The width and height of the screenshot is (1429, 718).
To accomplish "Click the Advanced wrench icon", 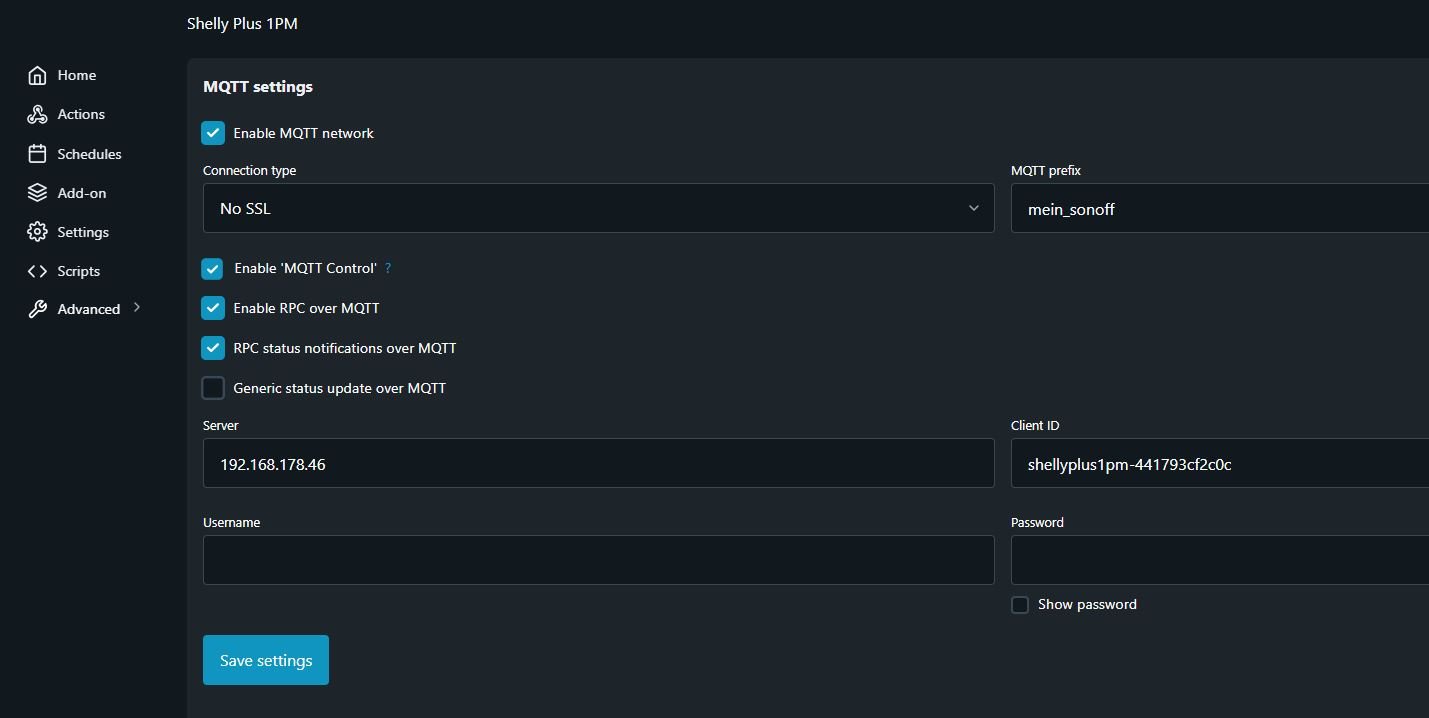I will [37, 309].
